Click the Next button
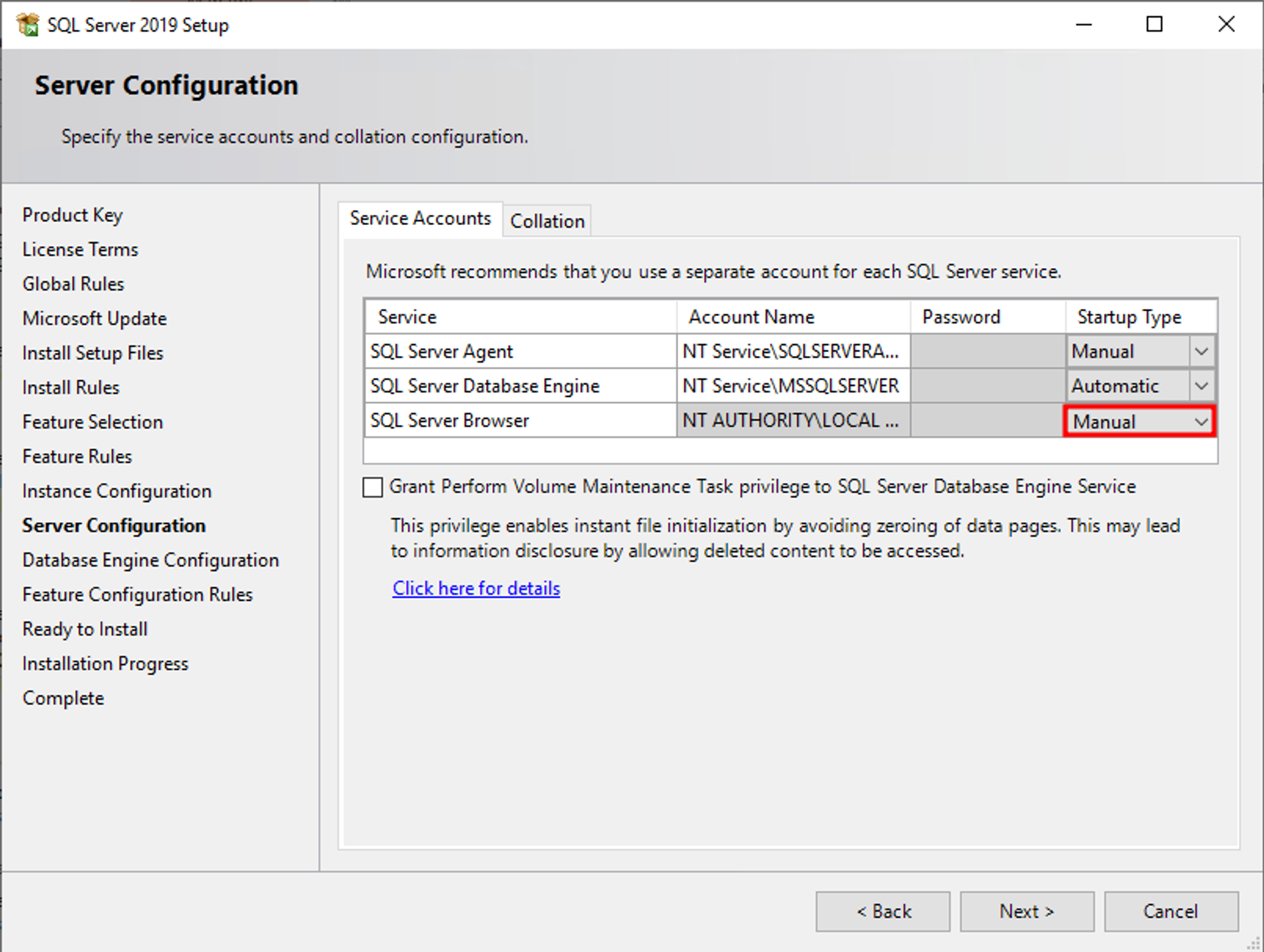The height and width of the screenshot is (952, 1264). point(1026,911)
